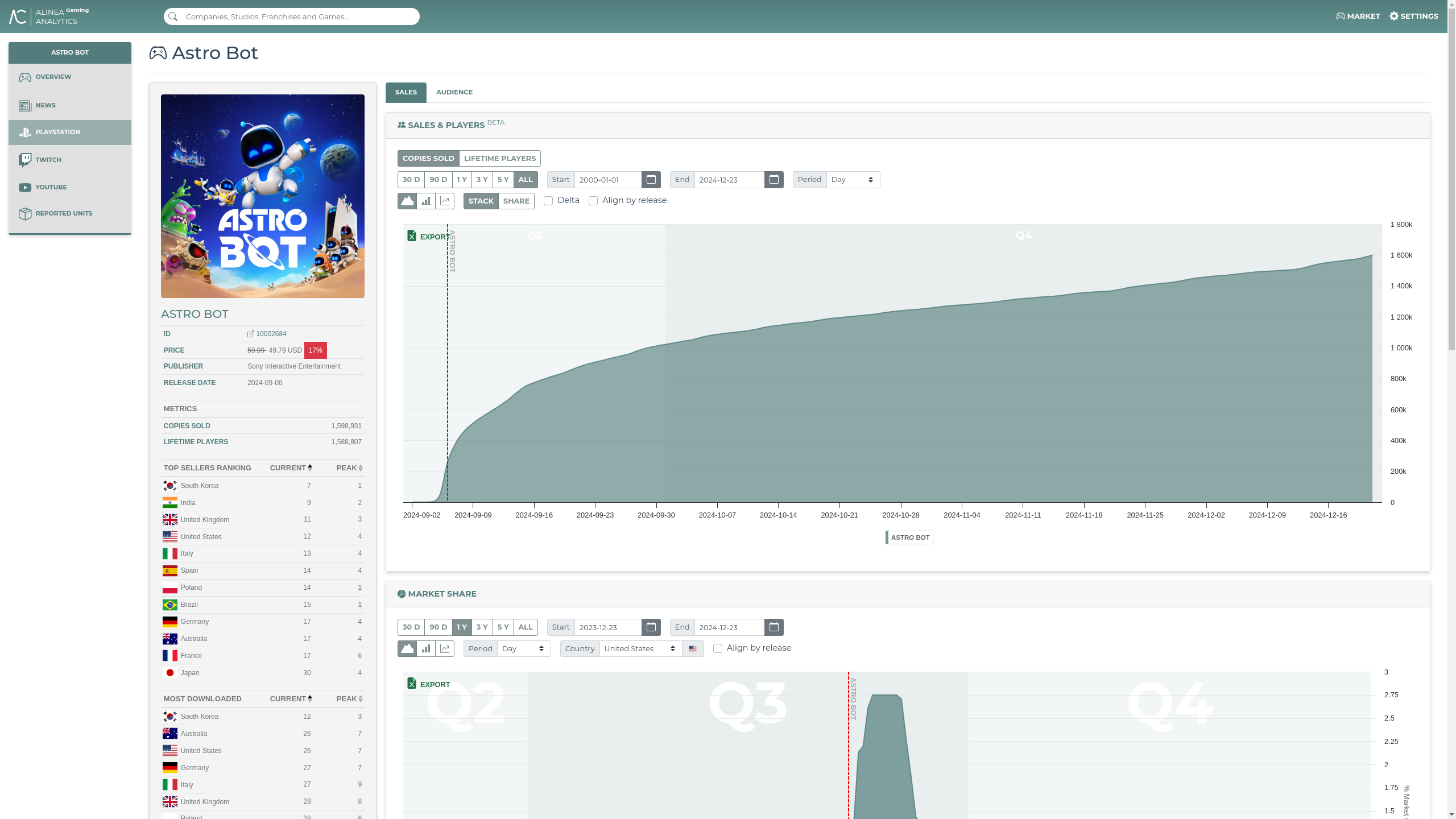Edit Sales chart Start date field
Screen dimensions: 1456x819
608,180
